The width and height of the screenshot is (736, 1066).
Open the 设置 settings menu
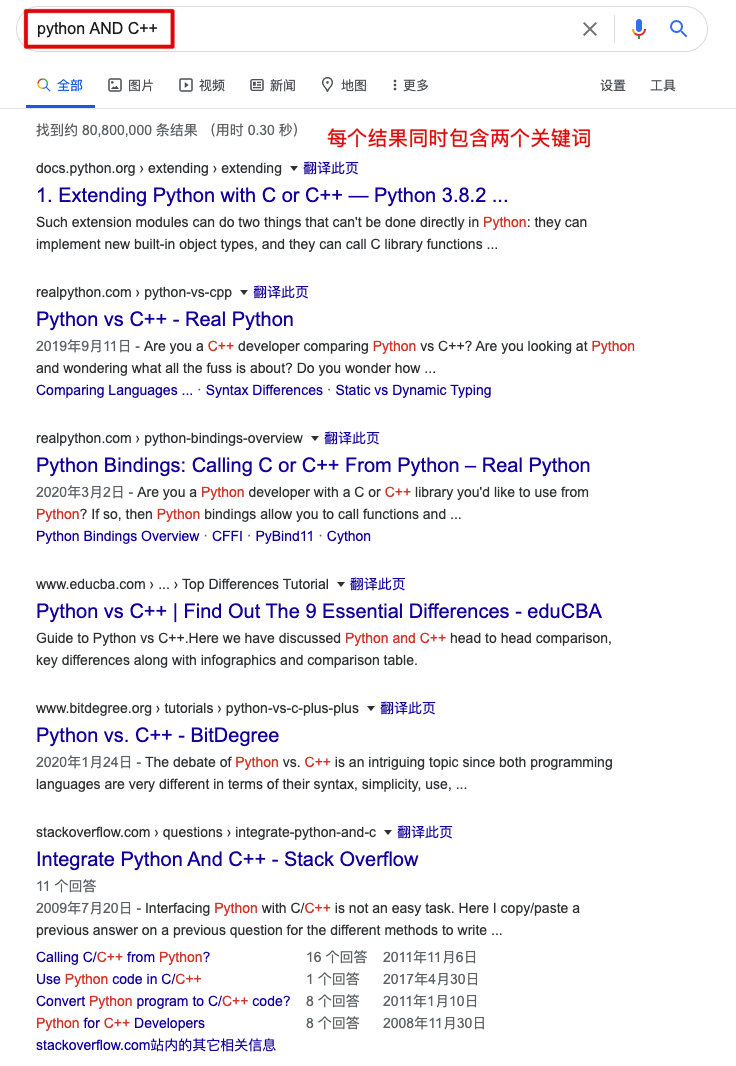tap(613, 86)
